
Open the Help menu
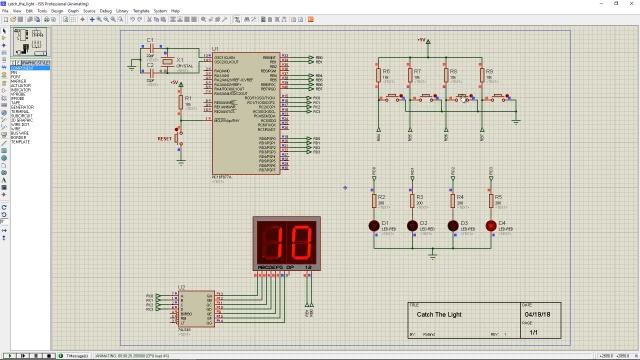(x=175, y=11)
